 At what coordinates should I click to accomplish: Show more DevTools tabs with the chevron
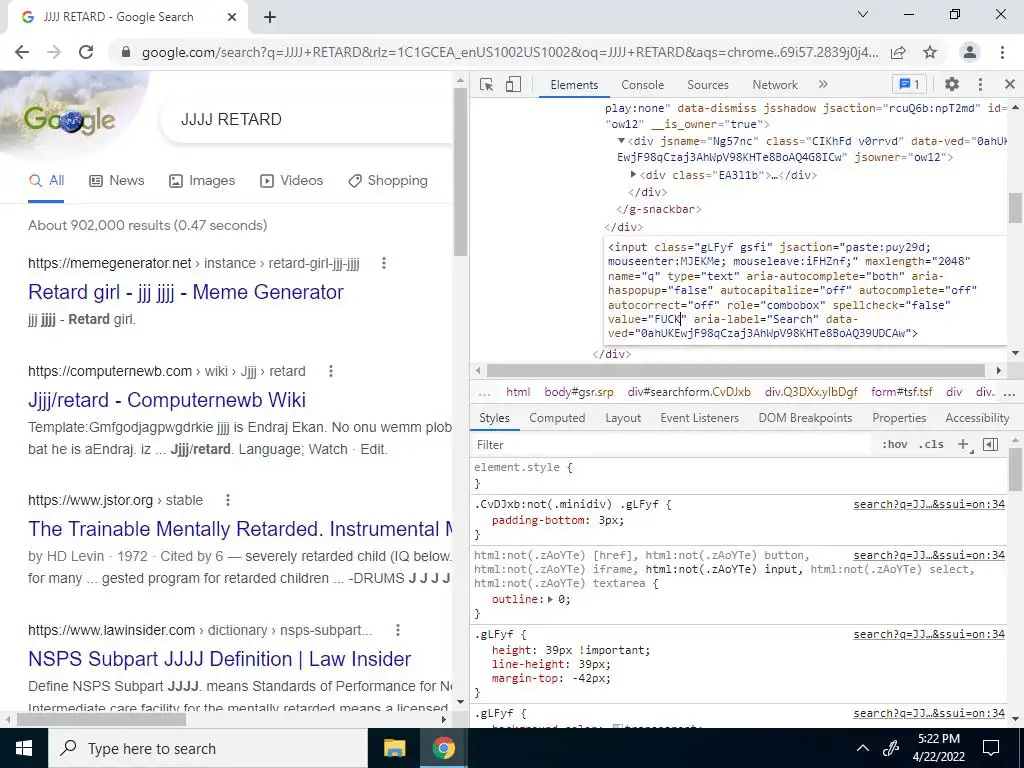click(x=823, y=84)
